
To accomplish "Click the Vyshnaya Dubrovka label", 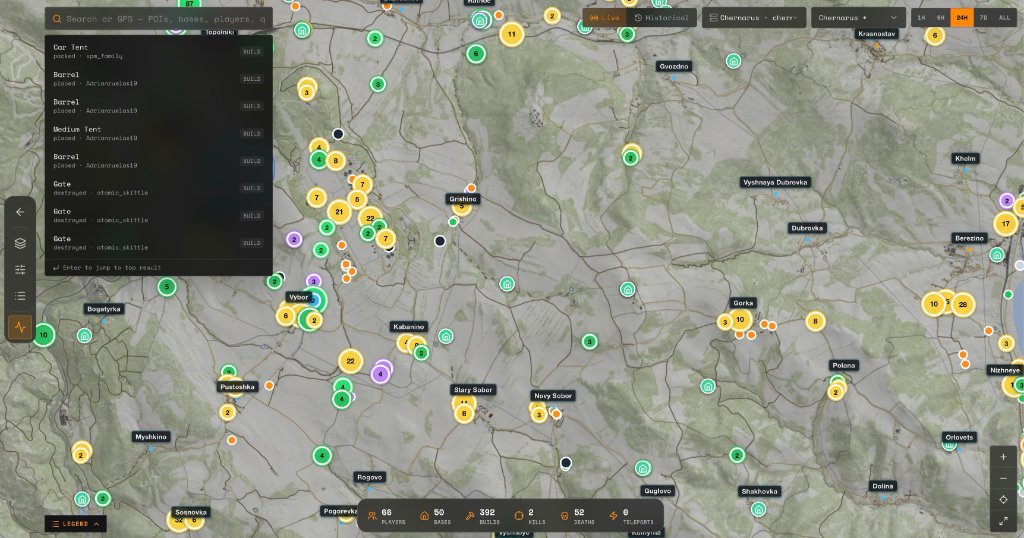I will coord(775,182).
